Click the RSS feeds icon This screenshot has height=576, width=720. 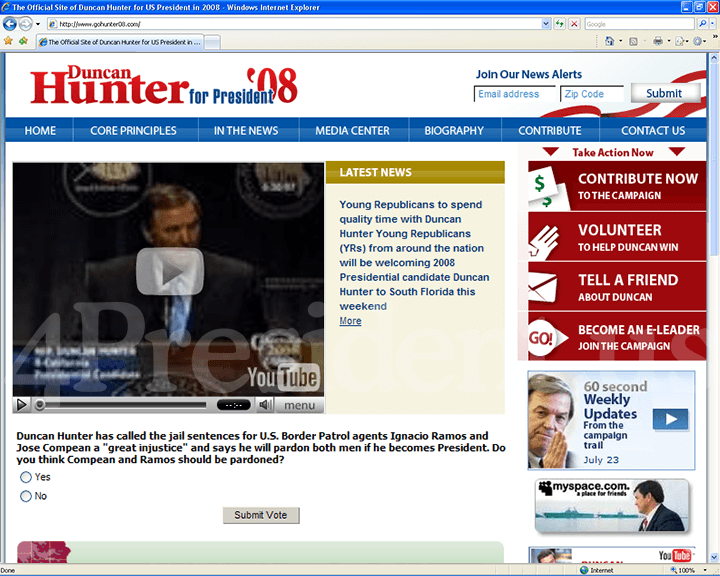(x=633, y=41)
